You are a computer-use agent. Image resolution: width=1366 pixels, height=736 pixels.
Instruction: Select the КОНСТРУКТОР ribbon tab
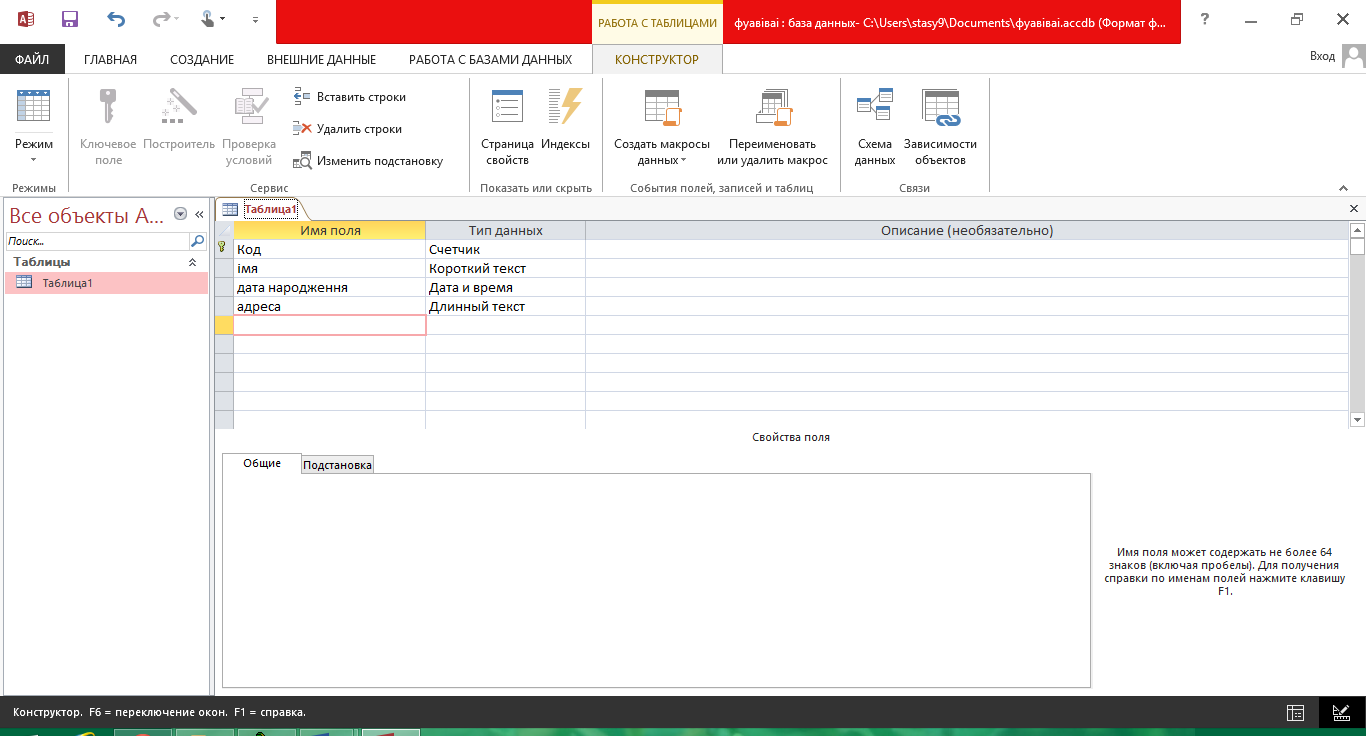coord(657,59)
